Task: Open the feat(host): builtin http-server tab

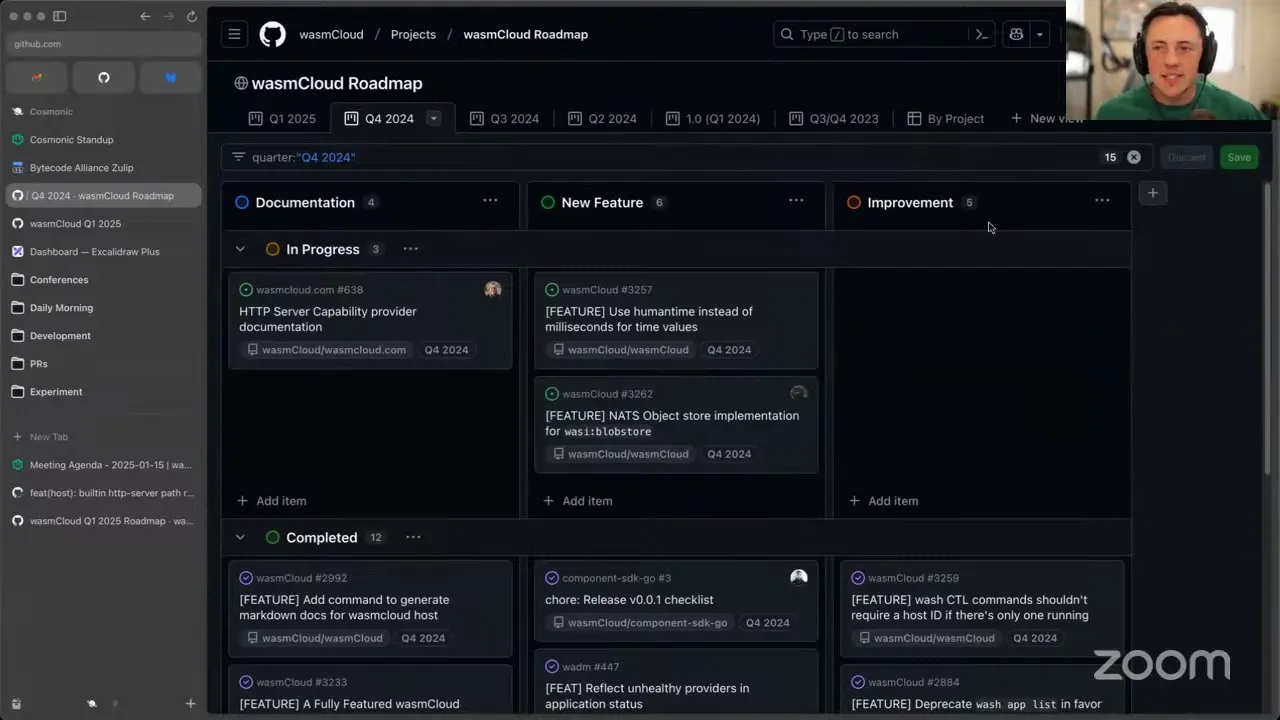Action: [104, 493]
